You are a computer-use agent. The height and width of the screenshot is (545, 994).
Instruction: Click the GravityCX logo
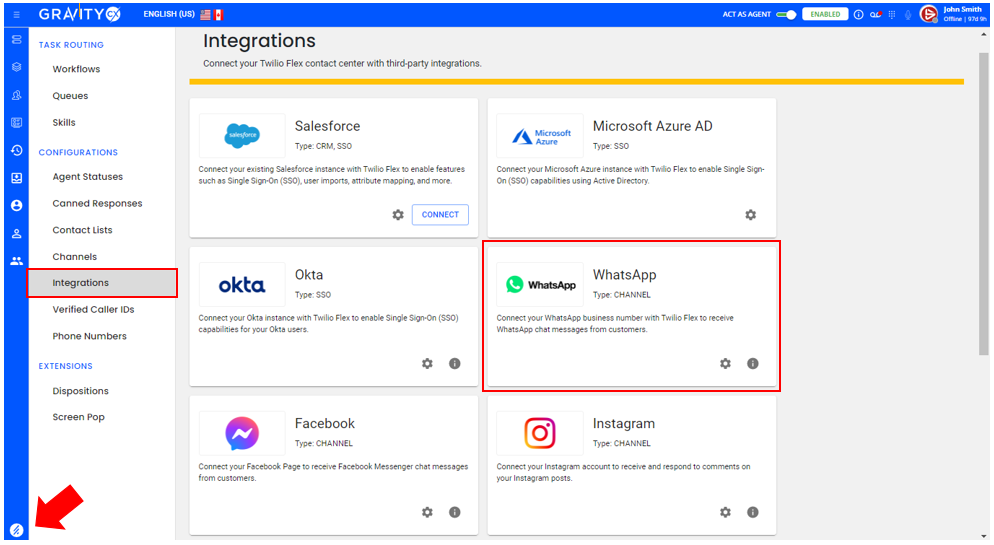click(x=80, y=14)
